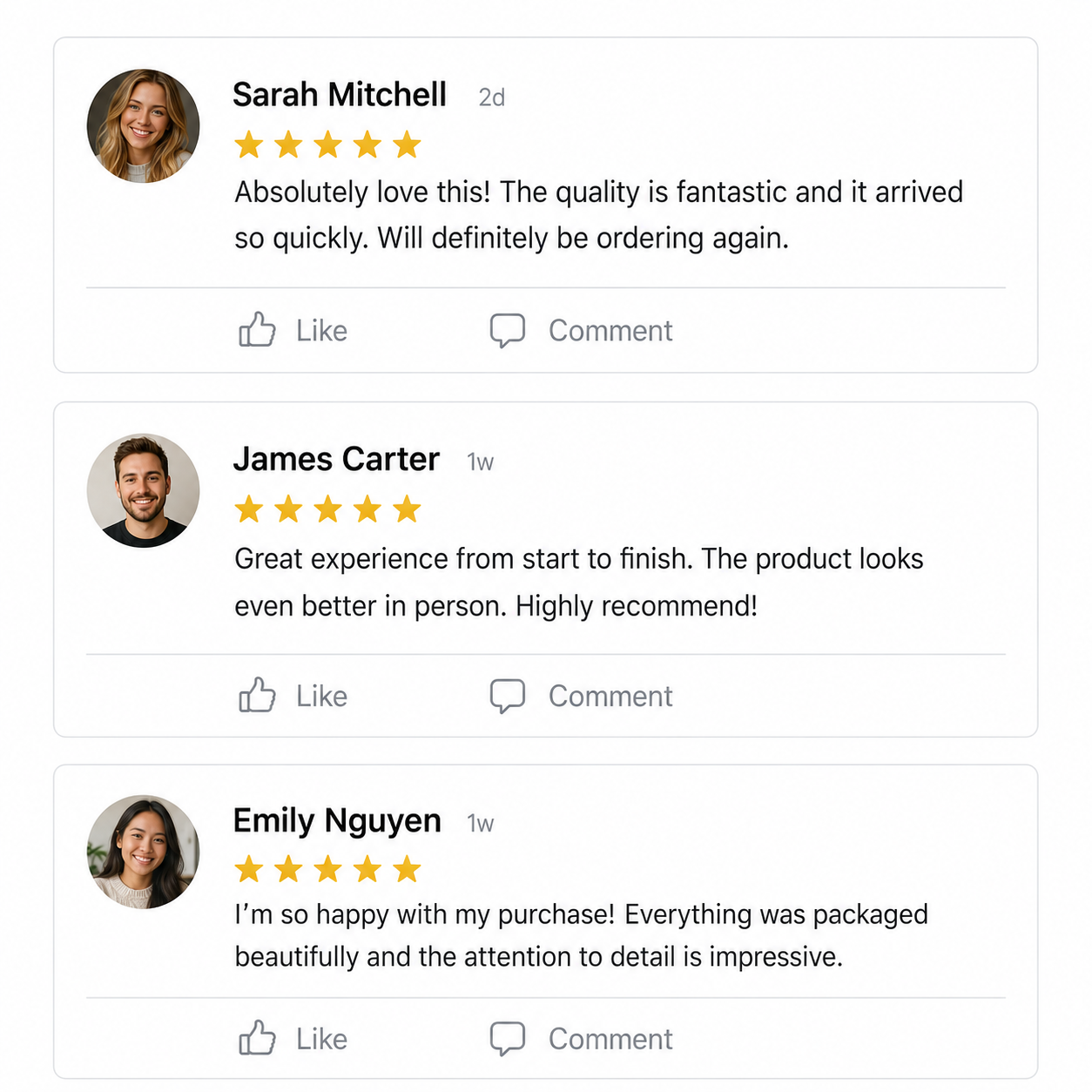
Task: Click the speech bubble icon under Emily Nguyen's review
Action: 507,1039
